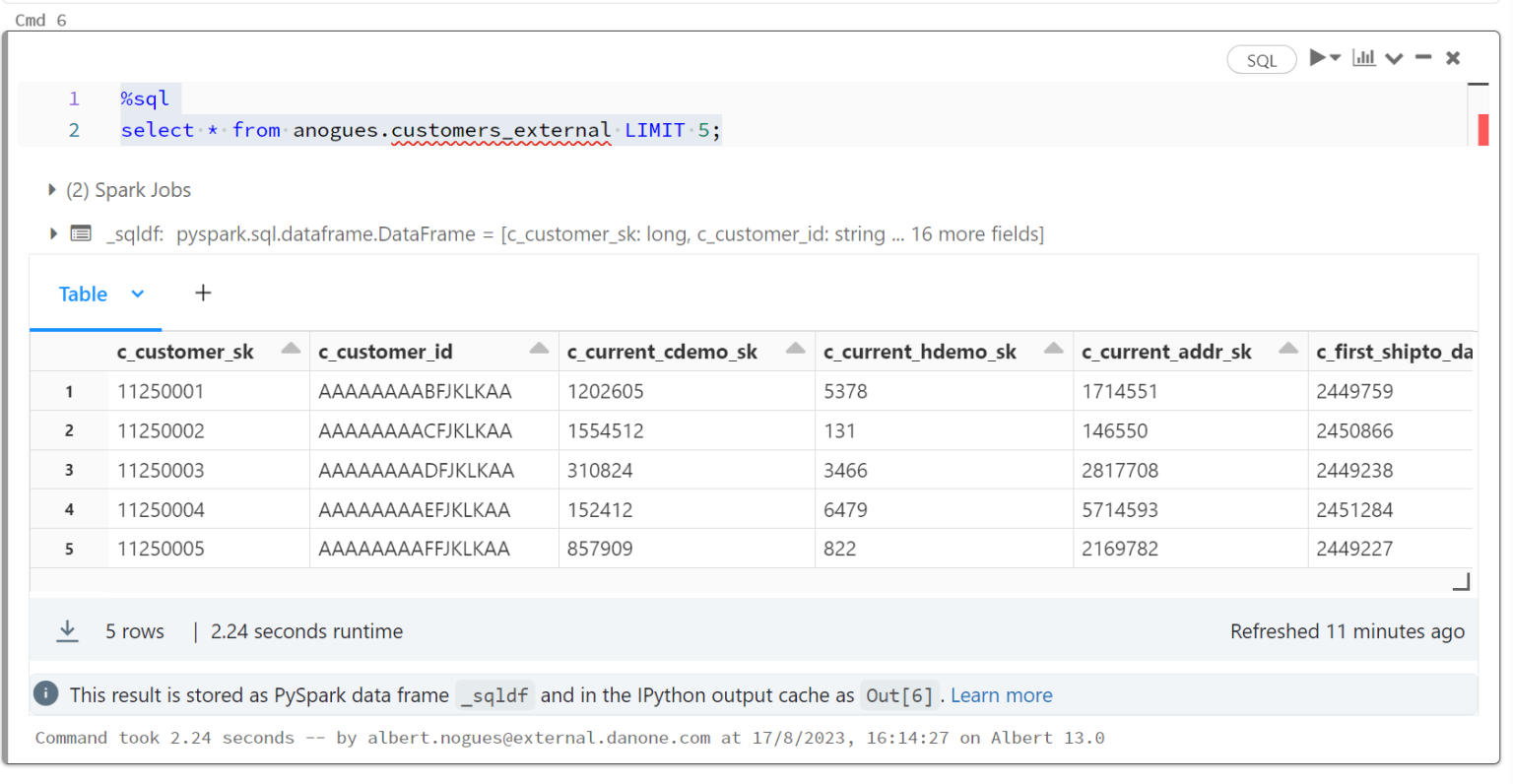Open the Table view dropdown chevron

pos(137,294)
